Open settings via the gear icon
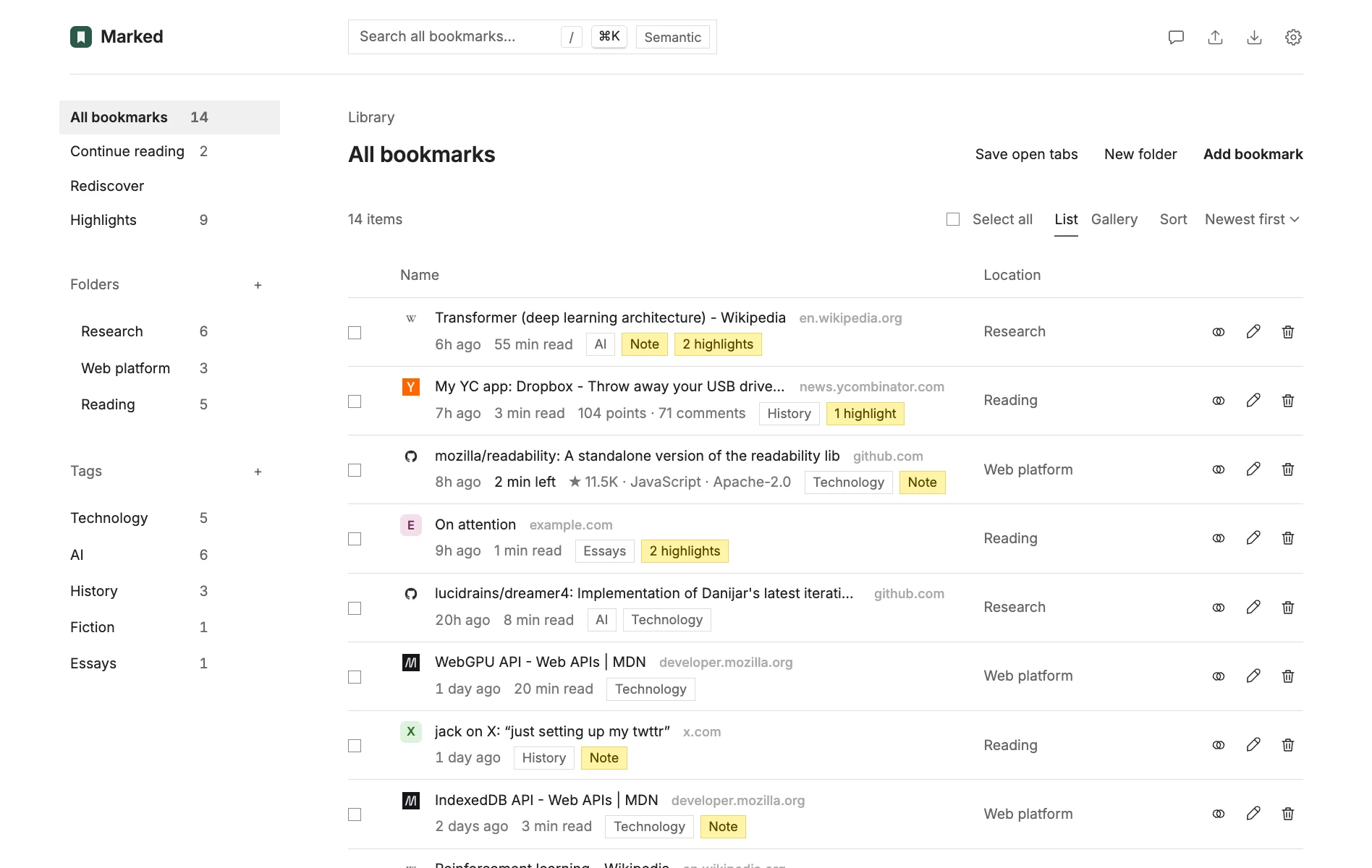1372x868 pixels. 1293,37
